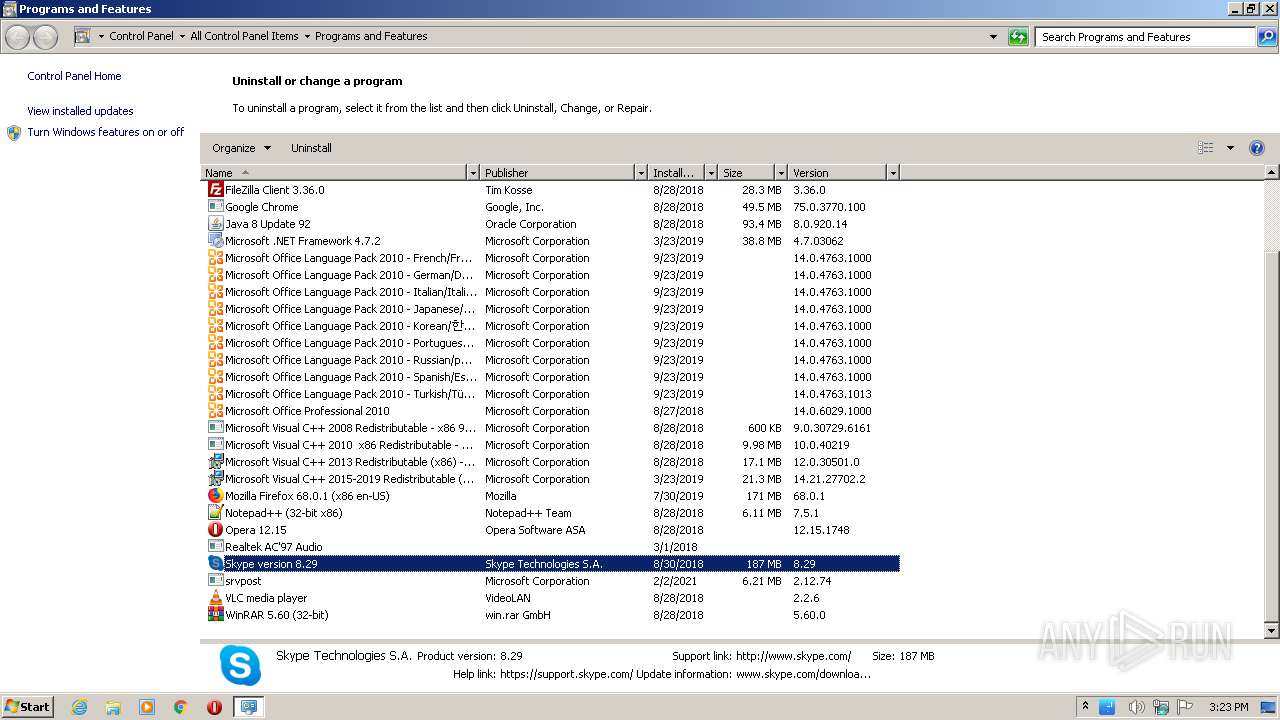This screenshot has height=720, width=1280.
Task: Click the srvpost program icon
Action: point(215,580)
